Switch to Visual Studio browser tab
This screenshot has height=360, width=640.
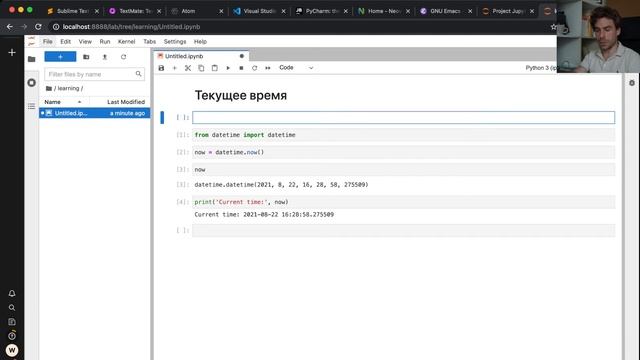pos(259,11)
